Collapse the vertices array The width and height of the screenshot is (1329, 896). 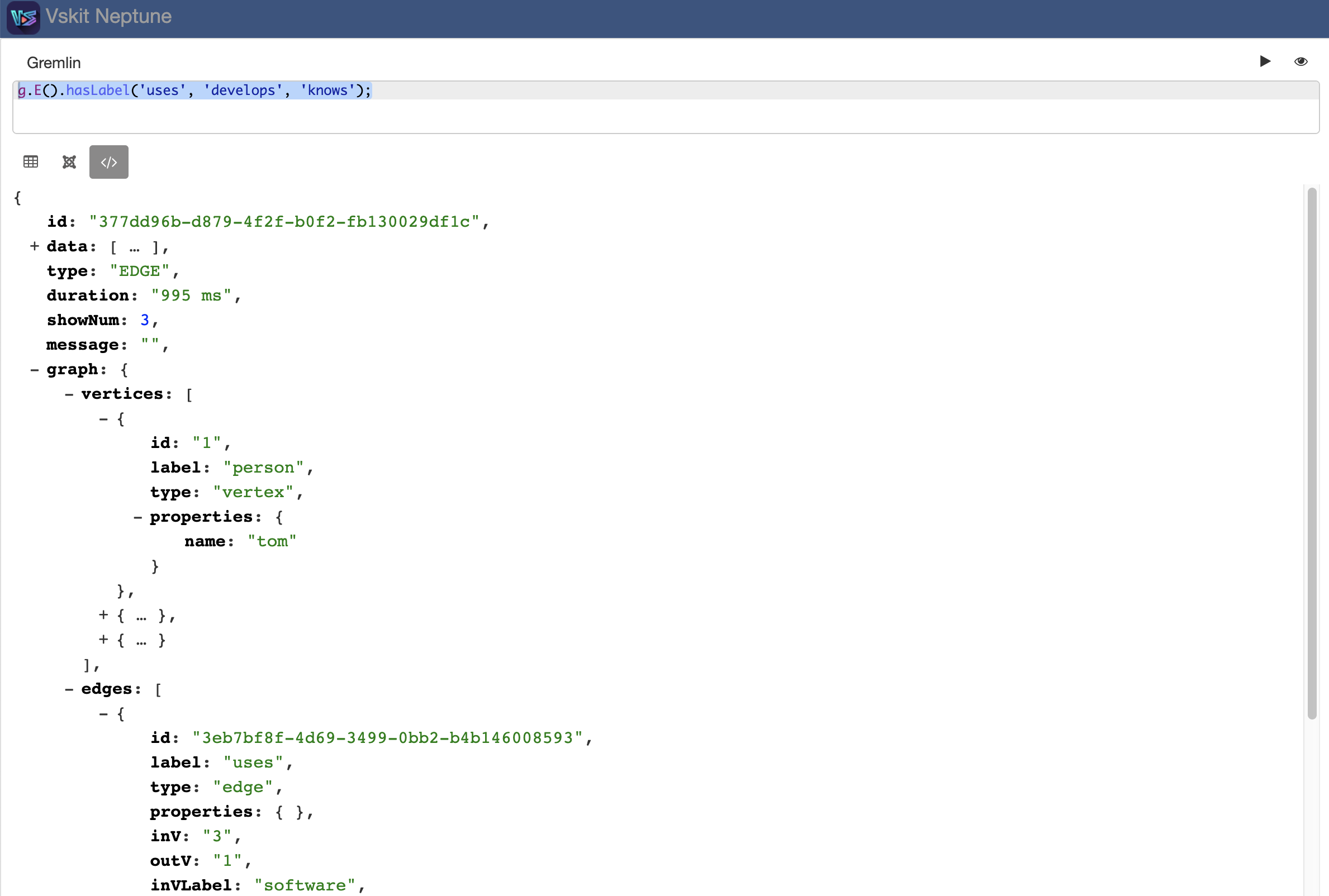pyautogui.click(x=69, y=394)
